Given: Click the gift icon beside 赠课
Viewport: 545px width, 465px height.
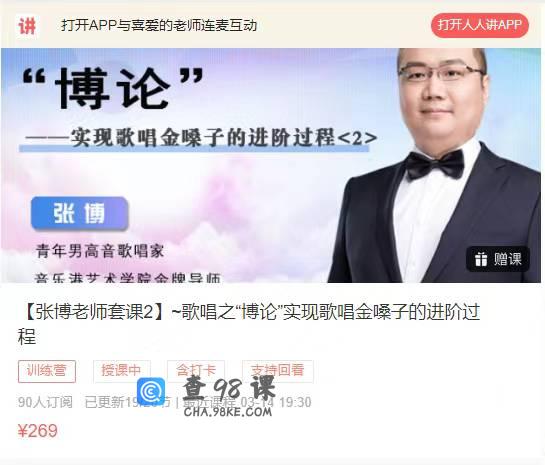Looking at the screenshot, I should 481,259.
